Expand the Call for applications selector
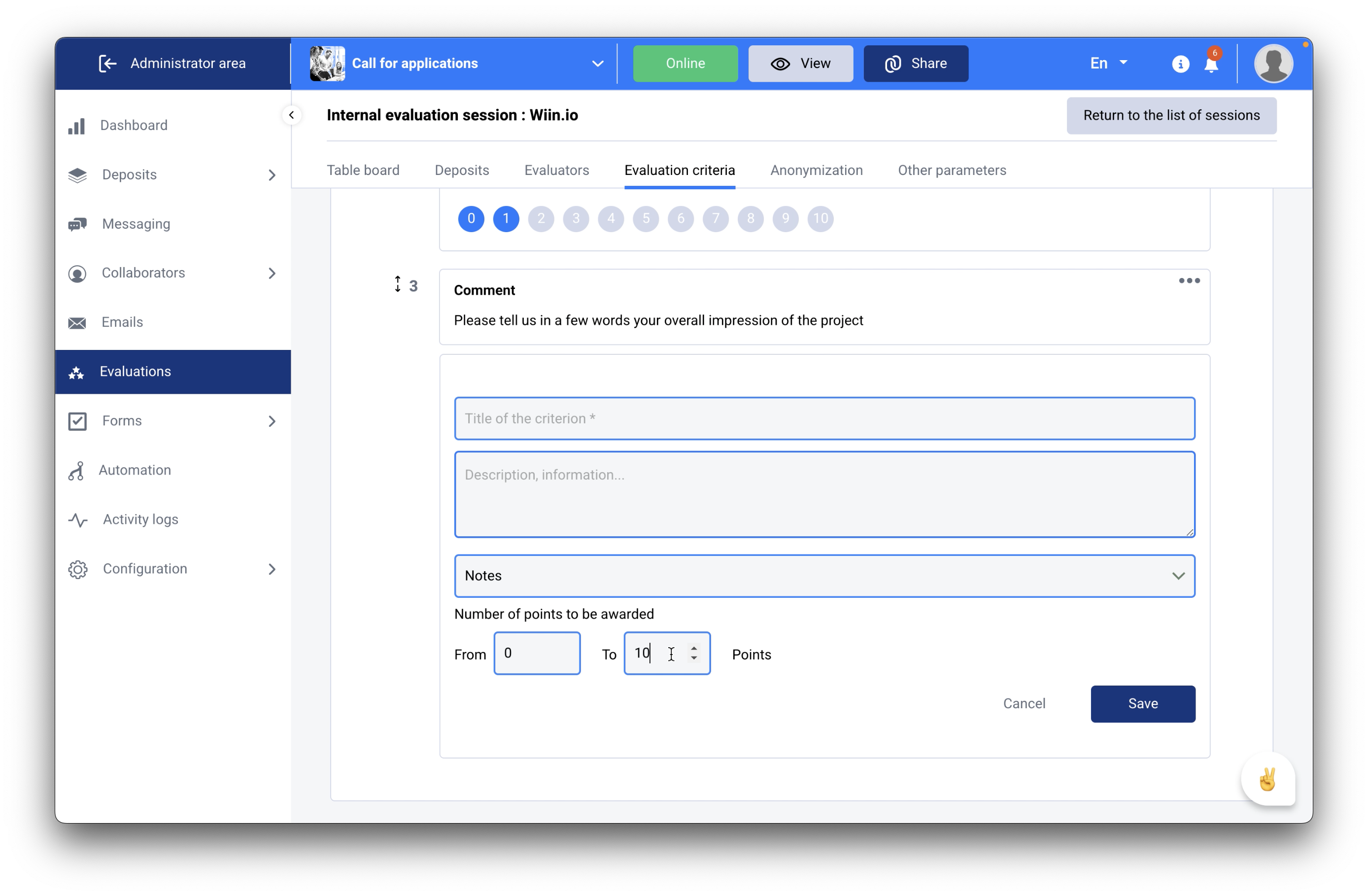1368x896 pixels. [x=598, y=63]
